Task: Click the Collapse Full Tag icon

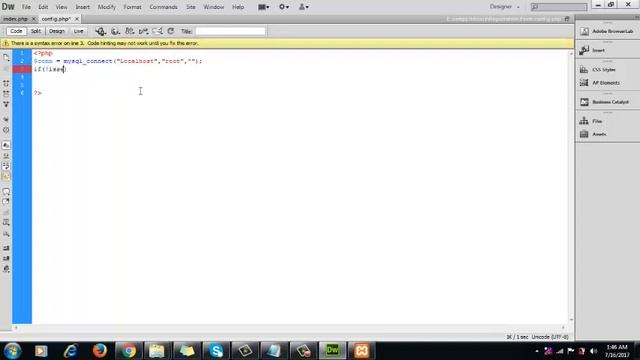Action: 6,83
